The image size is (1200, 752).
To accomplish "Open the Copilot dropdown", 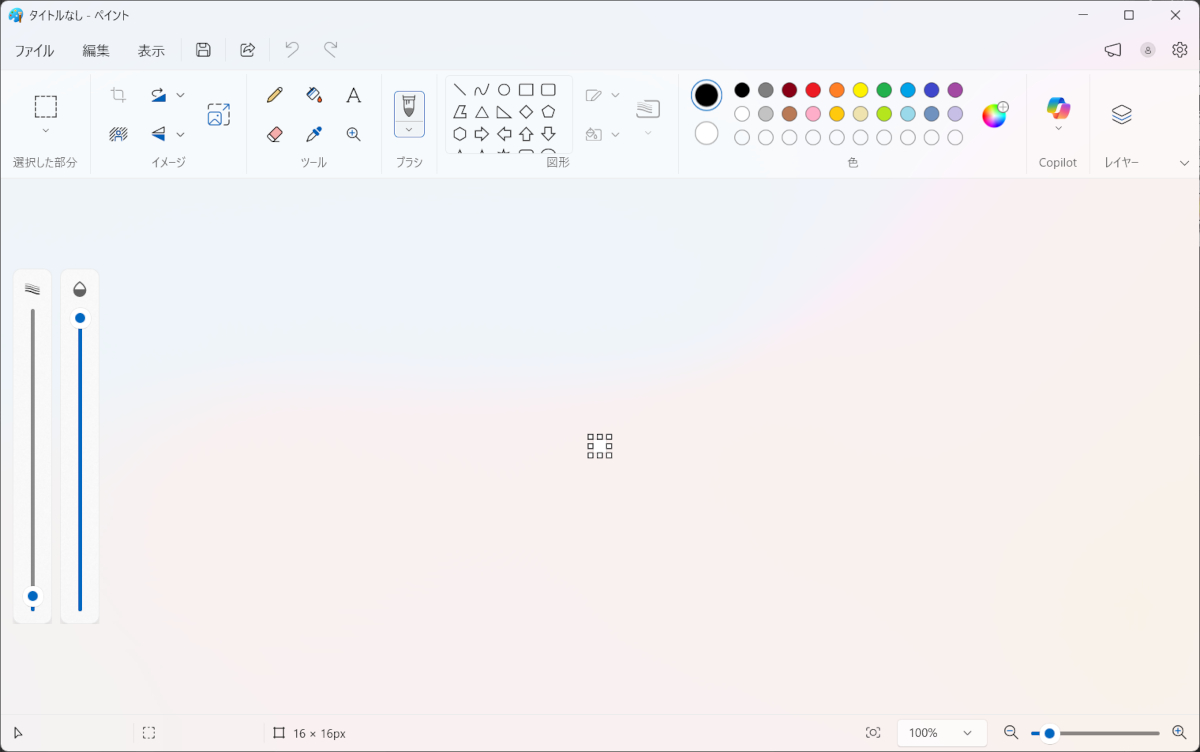I will [x=1058, y=128].
